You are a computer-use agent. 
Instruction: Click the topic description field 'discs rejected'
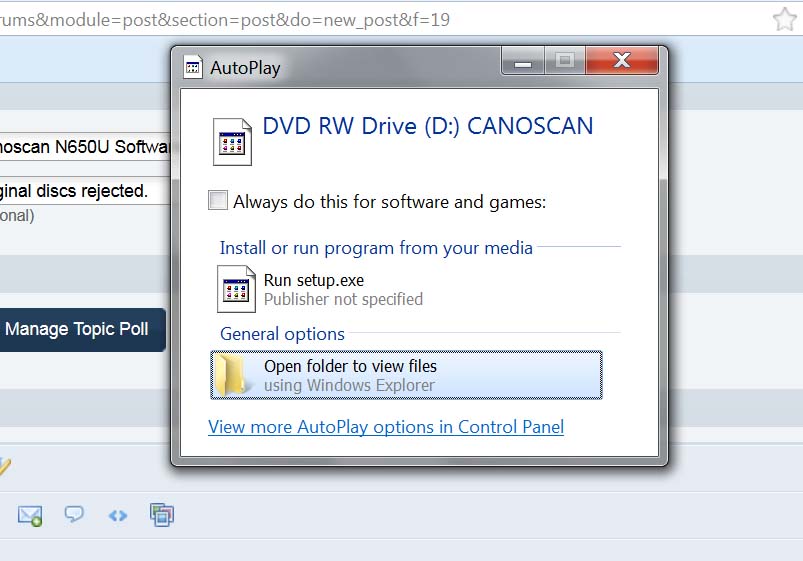coord(85,191)
